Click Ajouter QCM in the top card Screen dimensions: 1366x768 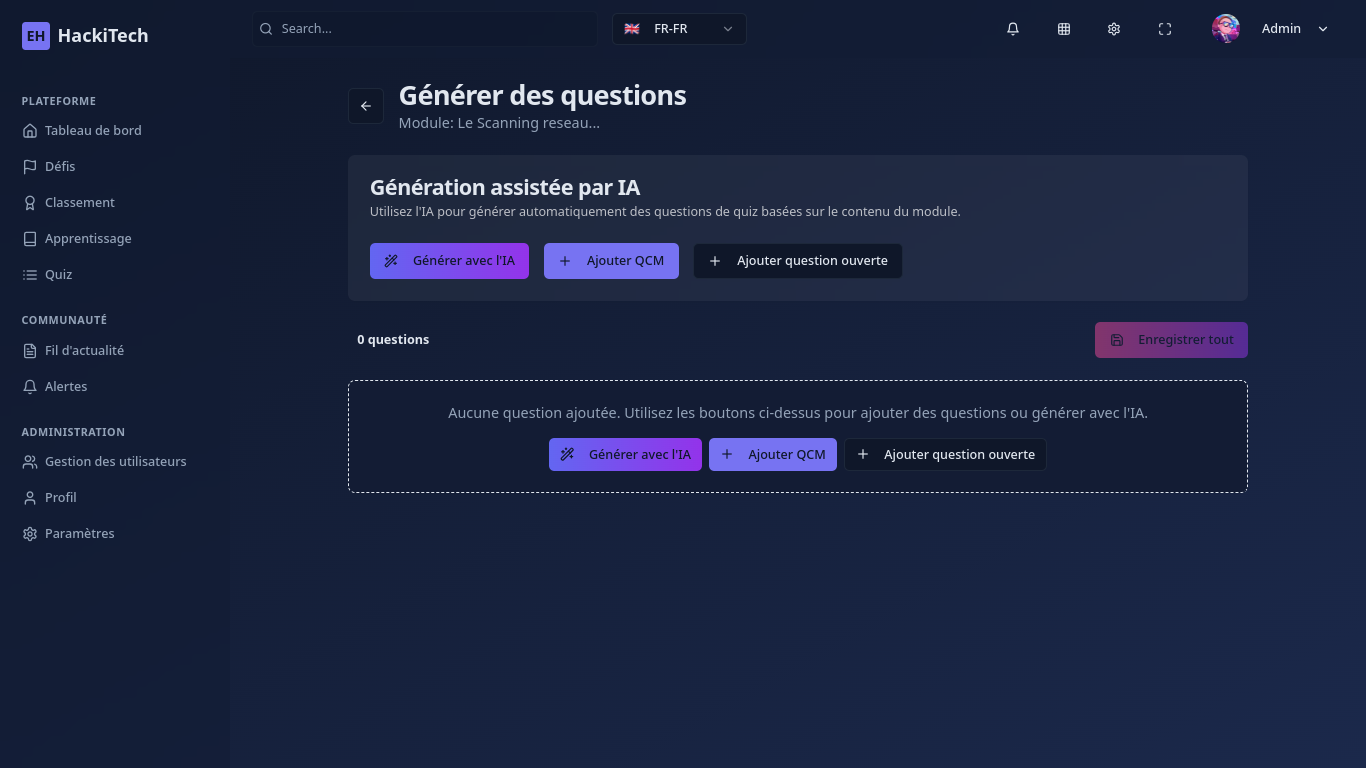(611, 261)
